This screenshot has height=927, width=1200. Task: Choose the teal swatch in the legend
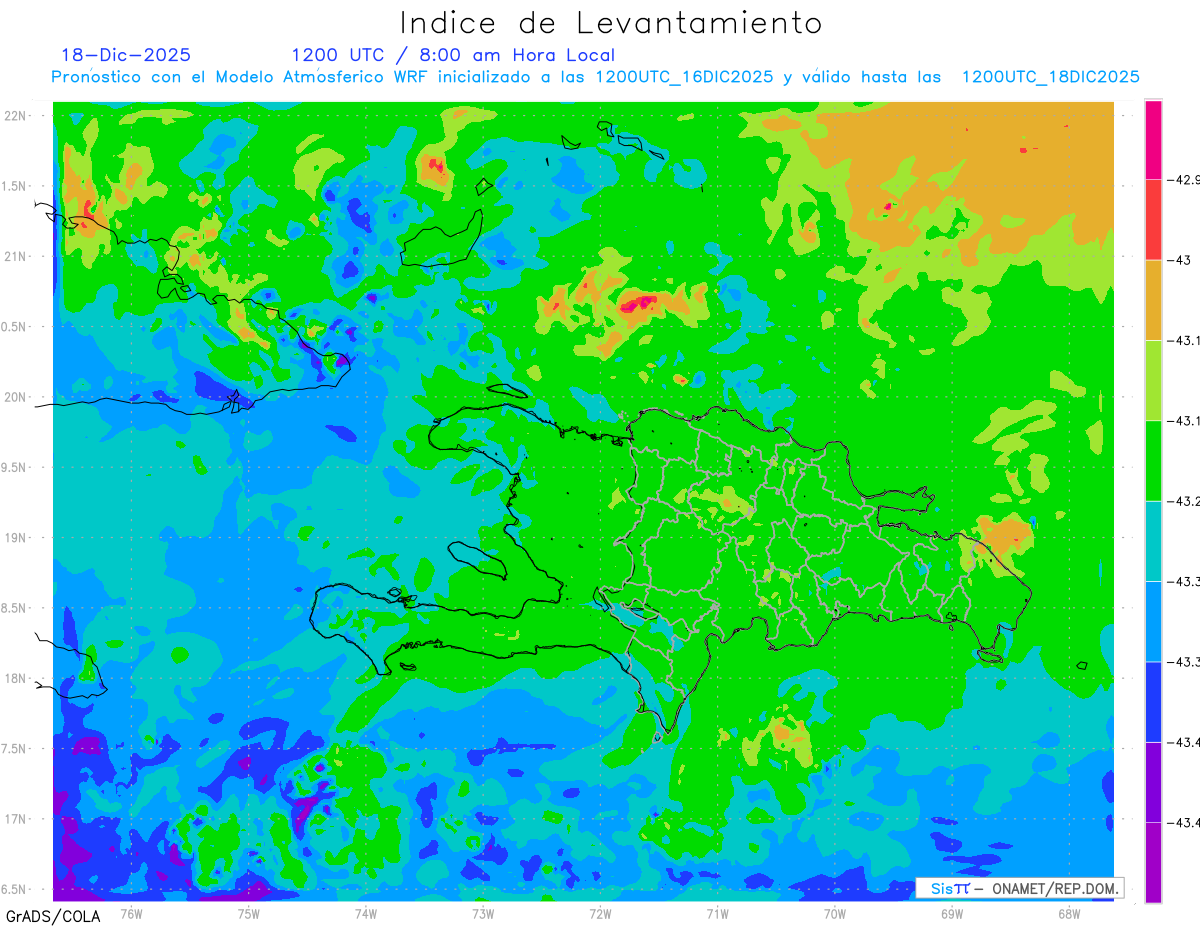coord(1153,541)
